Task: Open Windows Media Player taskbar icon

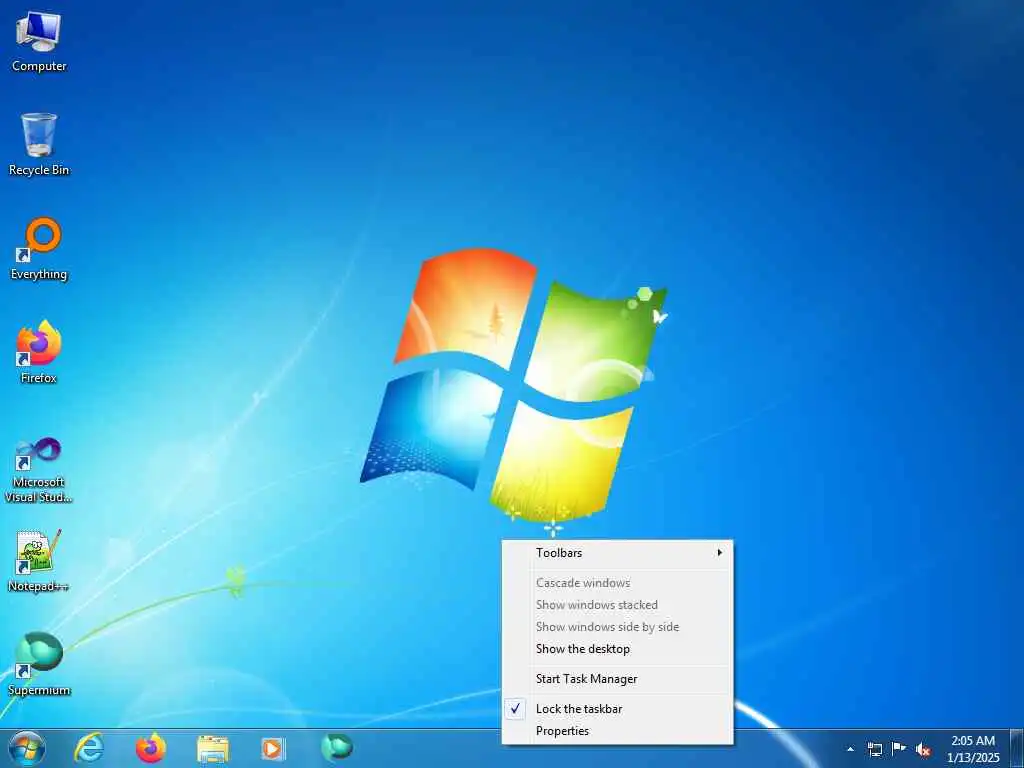Action: pos(273,748)
